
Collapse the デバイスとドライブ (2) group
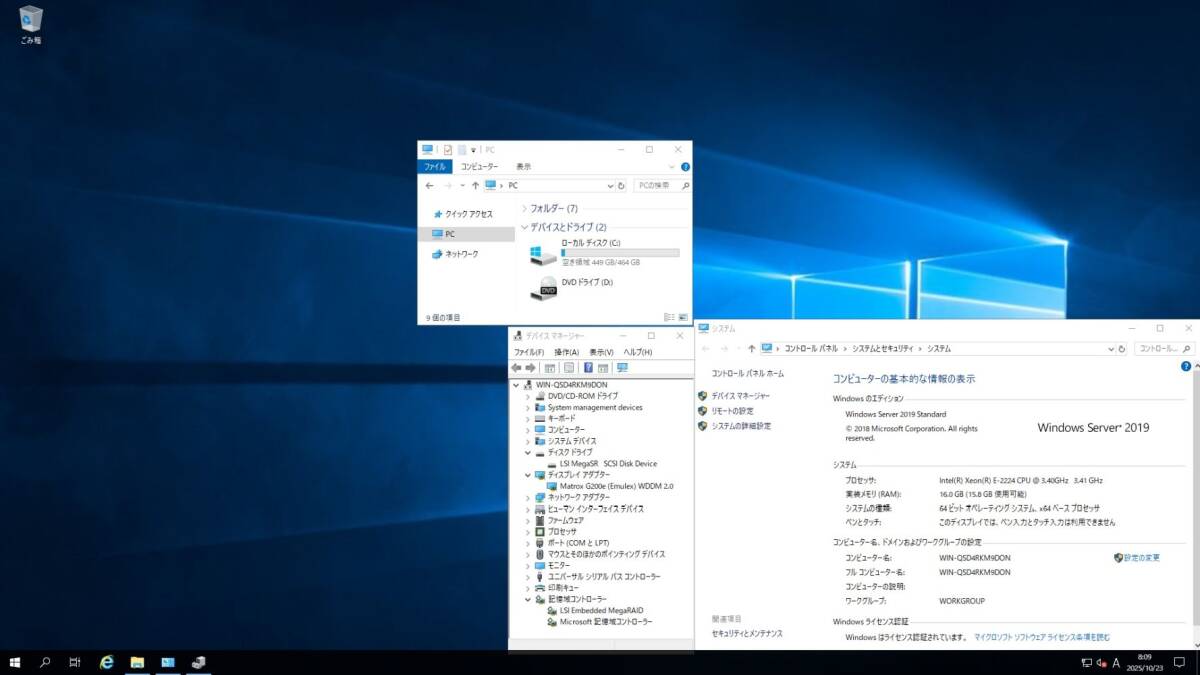[x=524, y=228]
